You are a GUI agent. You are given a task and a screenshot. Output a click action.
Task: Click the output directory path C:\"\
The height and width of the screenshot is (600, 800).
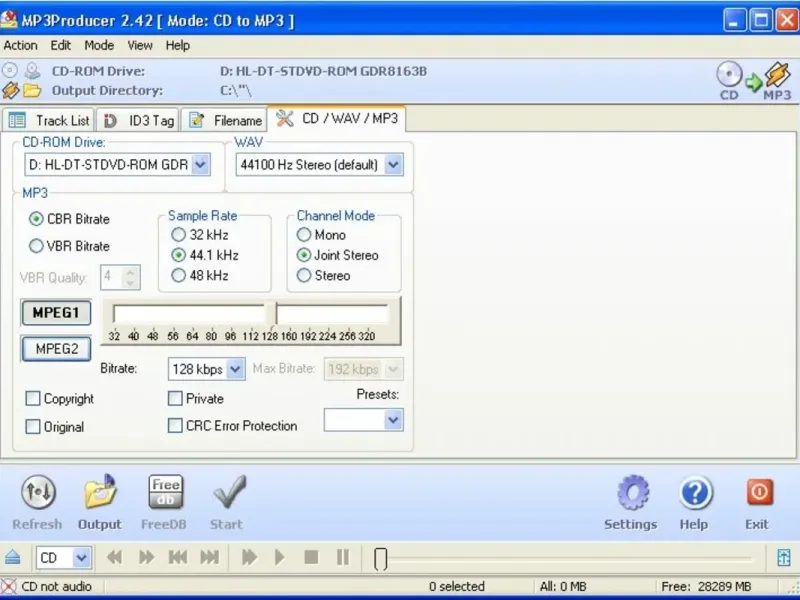click(236, 90)
